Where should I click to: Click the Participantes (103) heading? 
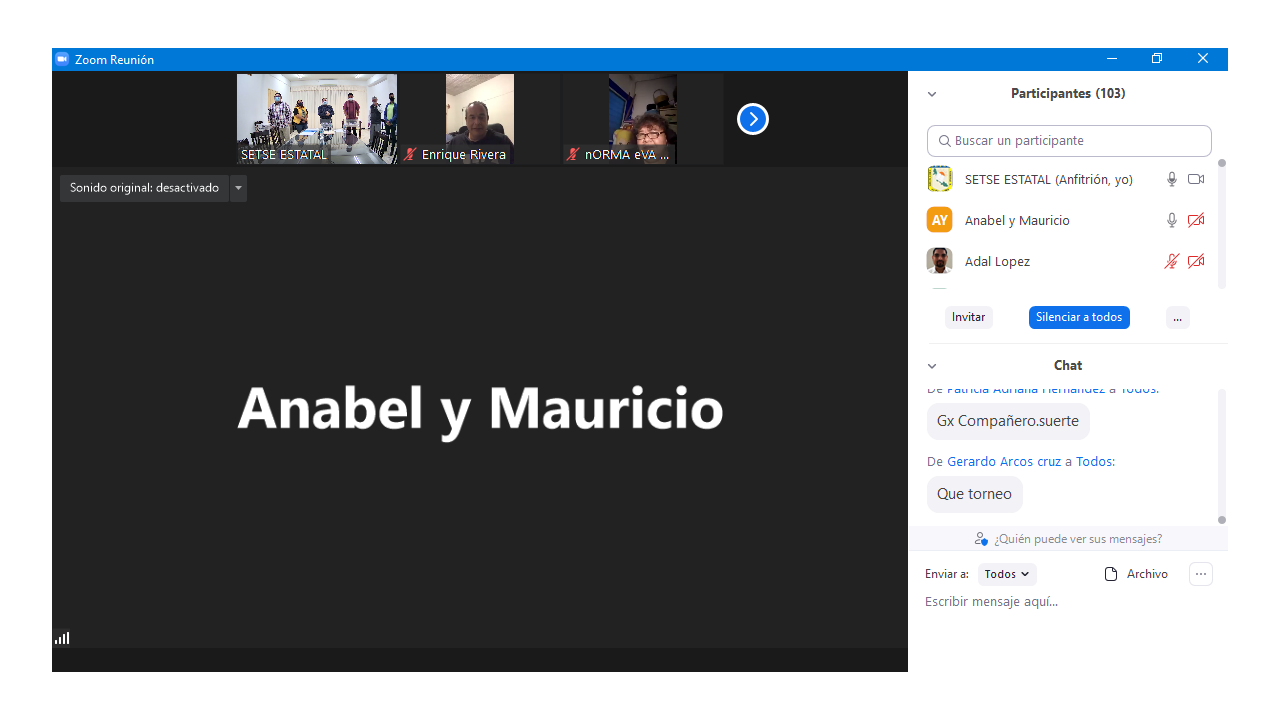1068,94
